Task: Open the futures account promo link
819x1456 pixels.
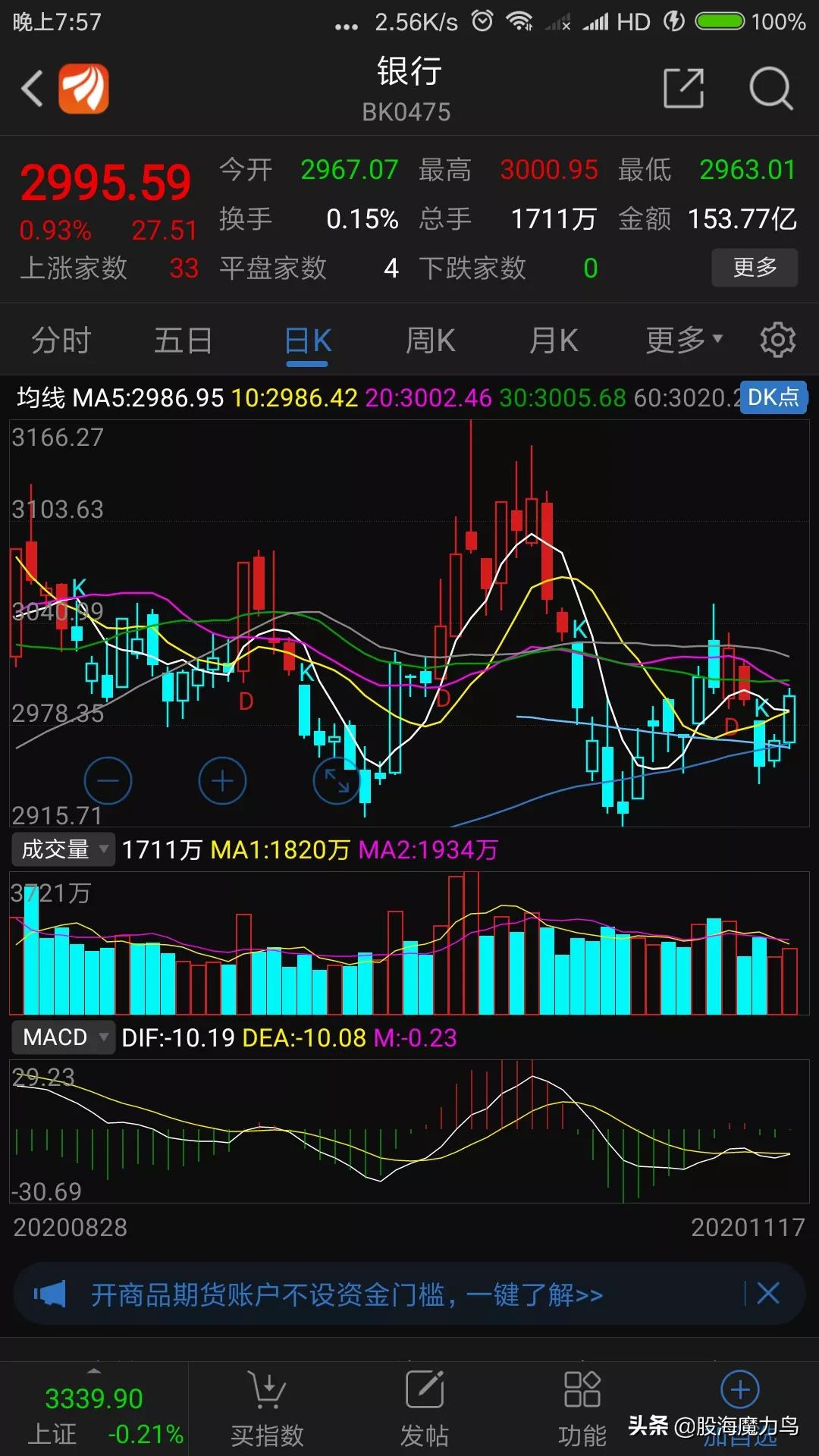Action: 347,1294
